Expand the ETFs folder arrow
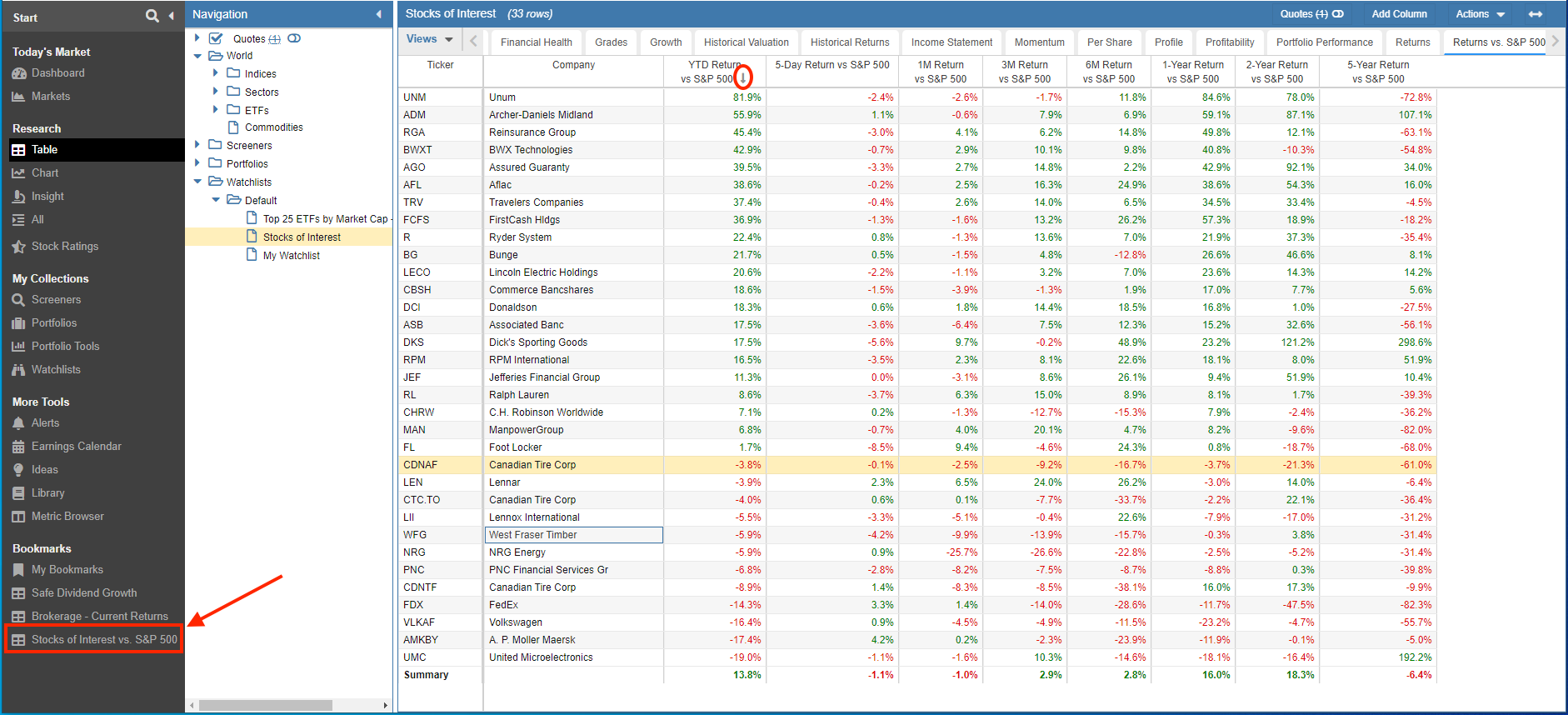 pyautogui.click(x=216, y=110)
